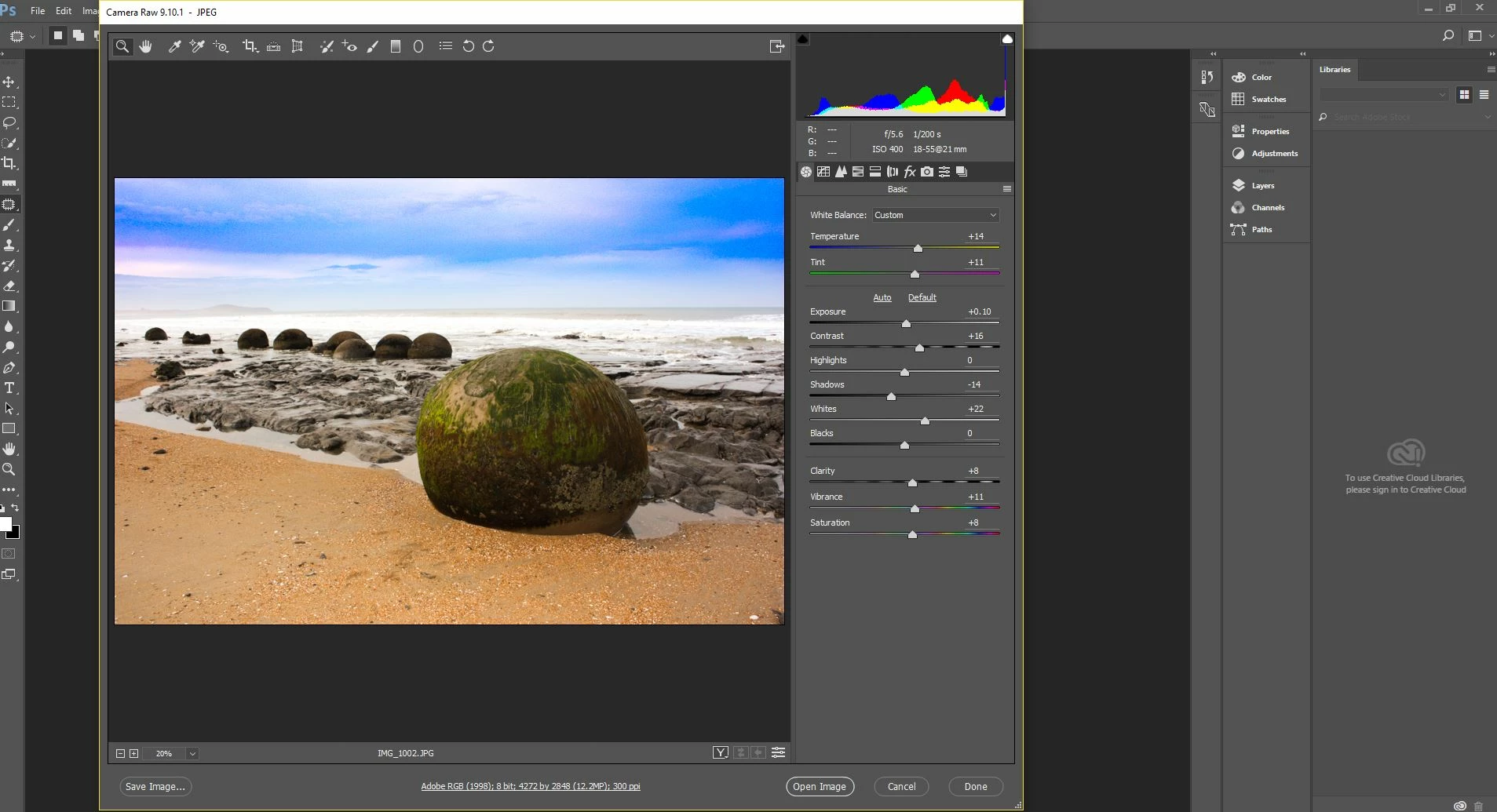This screenshot has width=1497, height=812.
Task: Click the Auto tone link
Action: click(882, 297)
